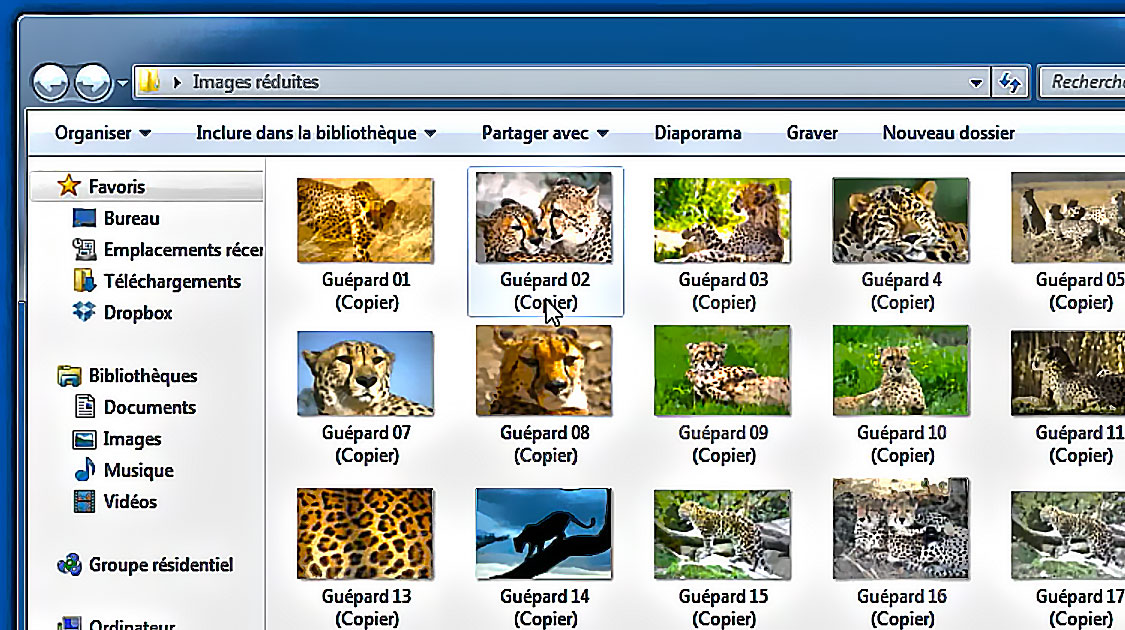Click the Graver button
The width and height of the screenshot is (1125, 630).
click(x=812, y=133)
